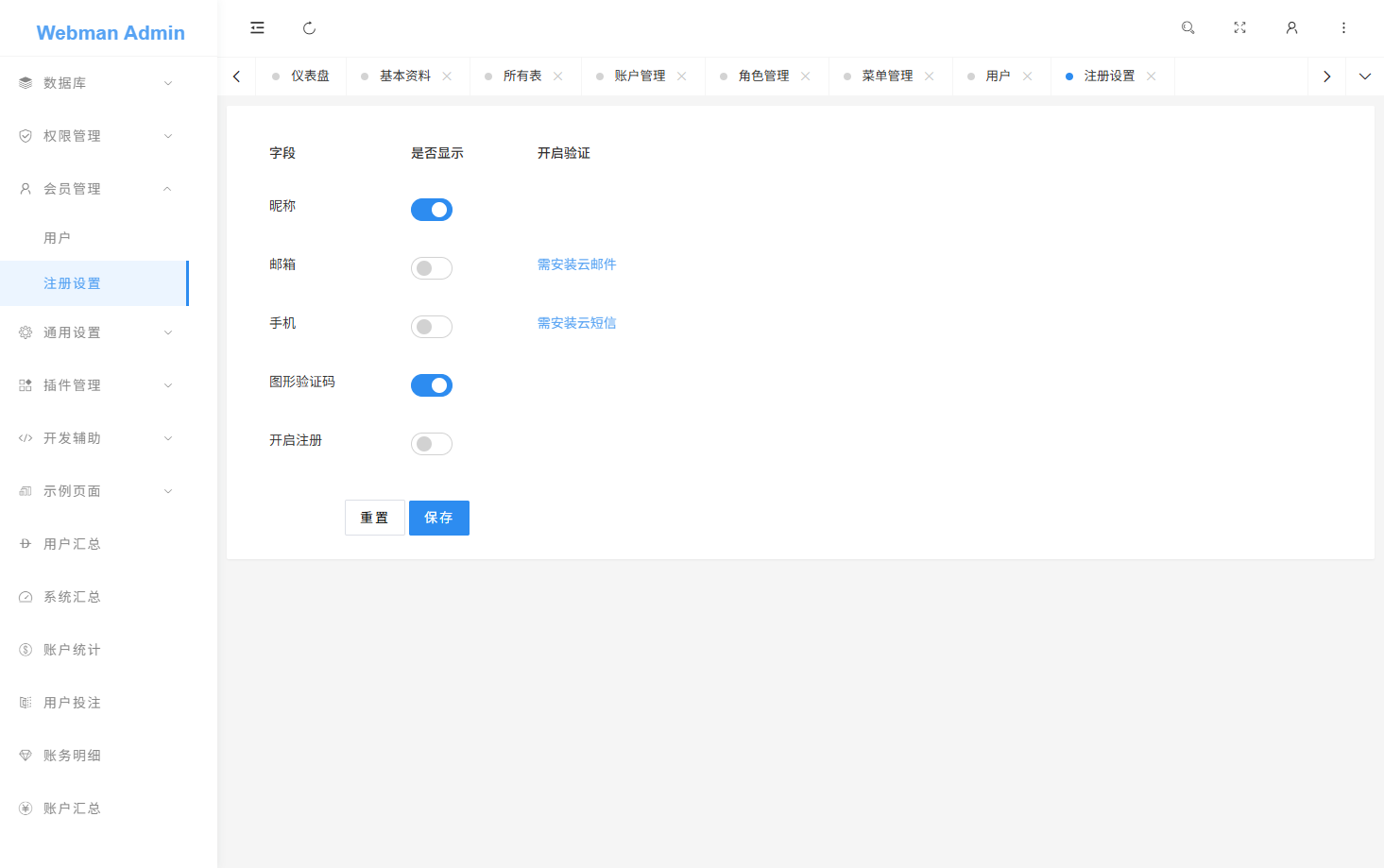Screen dimensions: 1384x868
Task: Enable the 邮箱 display toggle
Action: tap(432, 267)
